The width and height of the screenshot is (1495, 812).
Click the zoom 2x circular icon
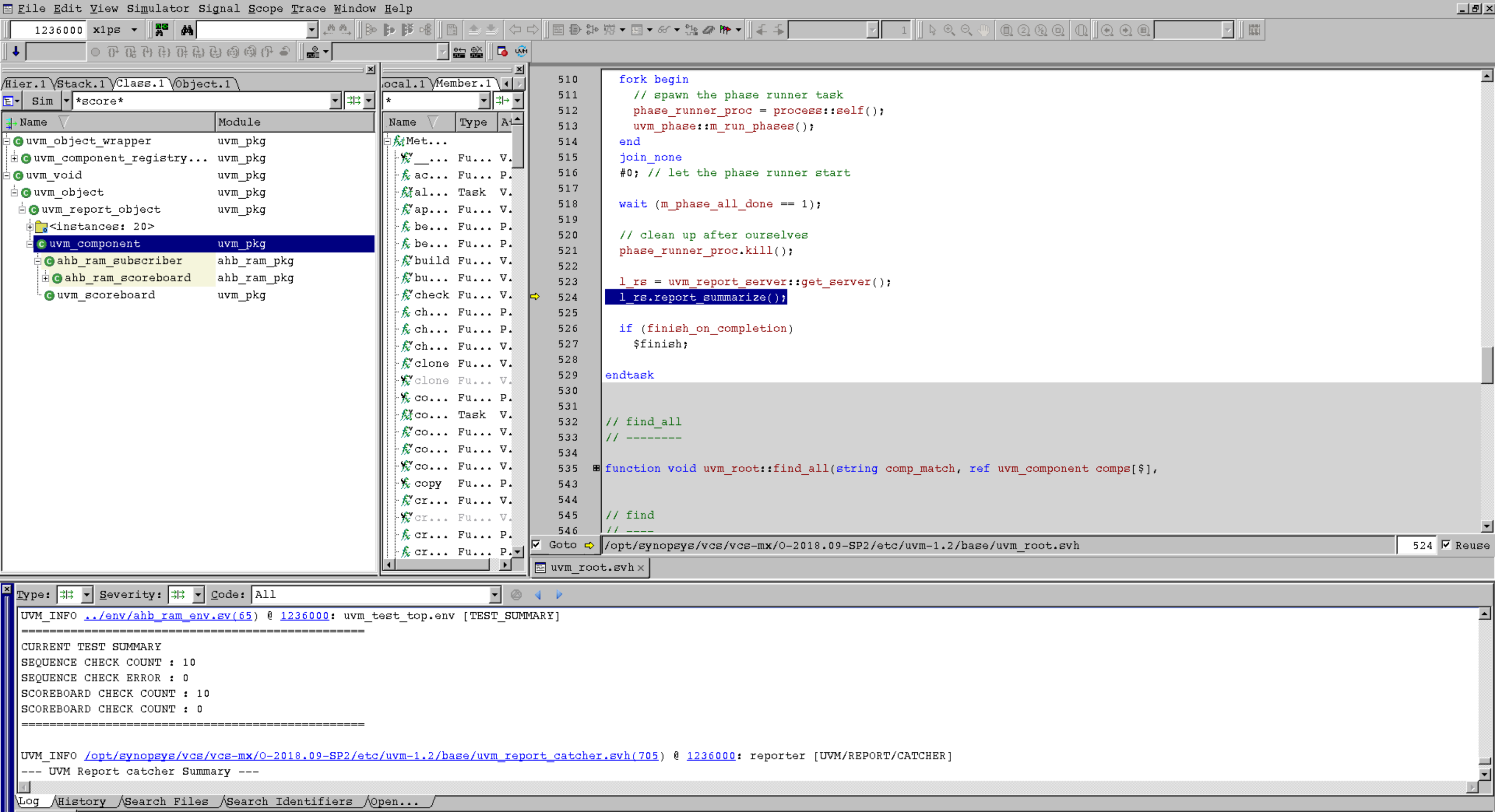coord(1024,30)
